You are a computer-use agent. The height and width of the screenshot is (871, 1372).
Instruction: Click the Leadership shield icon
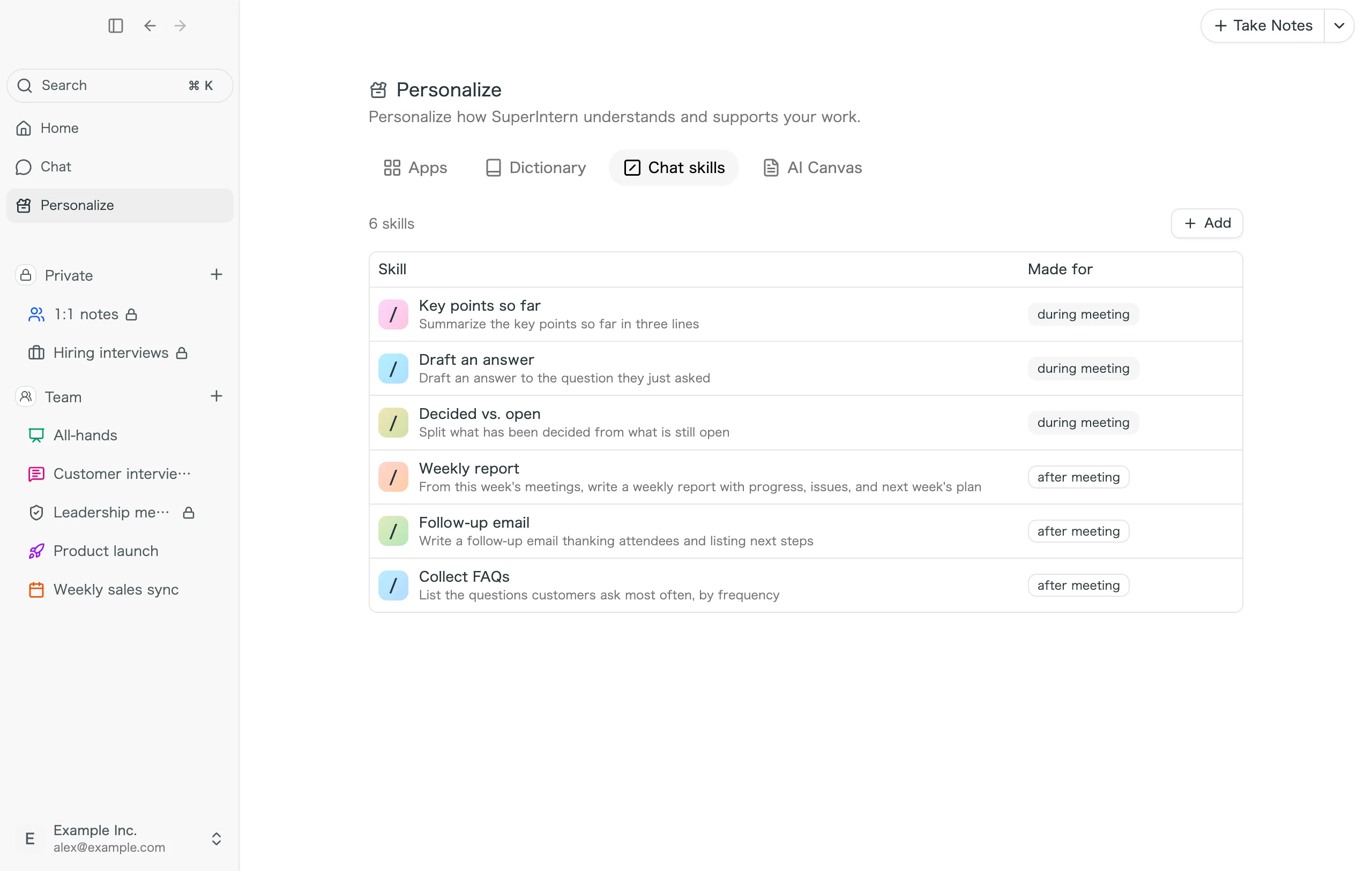36,513
